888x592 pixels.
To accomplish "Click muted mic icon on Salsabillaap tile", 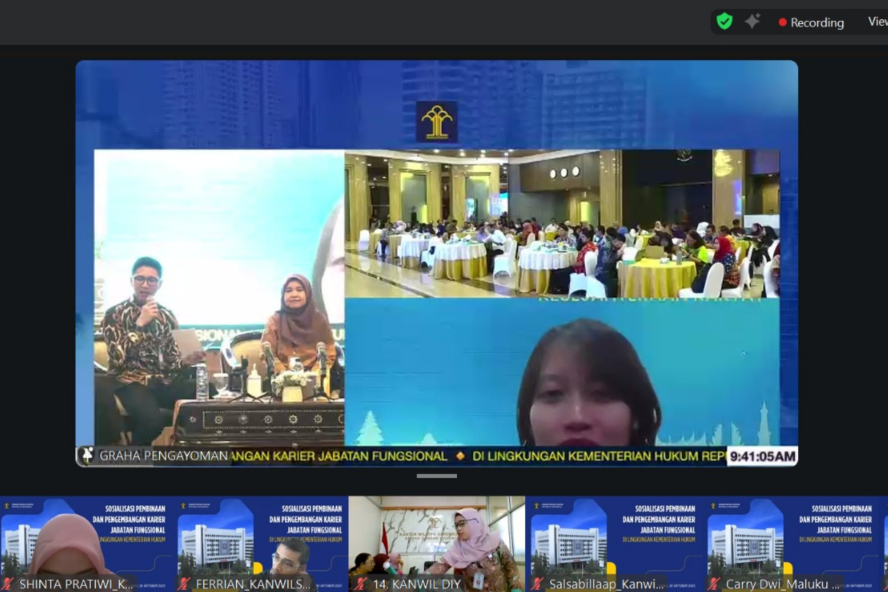I will pyautogui.click(x=539, y=584).
